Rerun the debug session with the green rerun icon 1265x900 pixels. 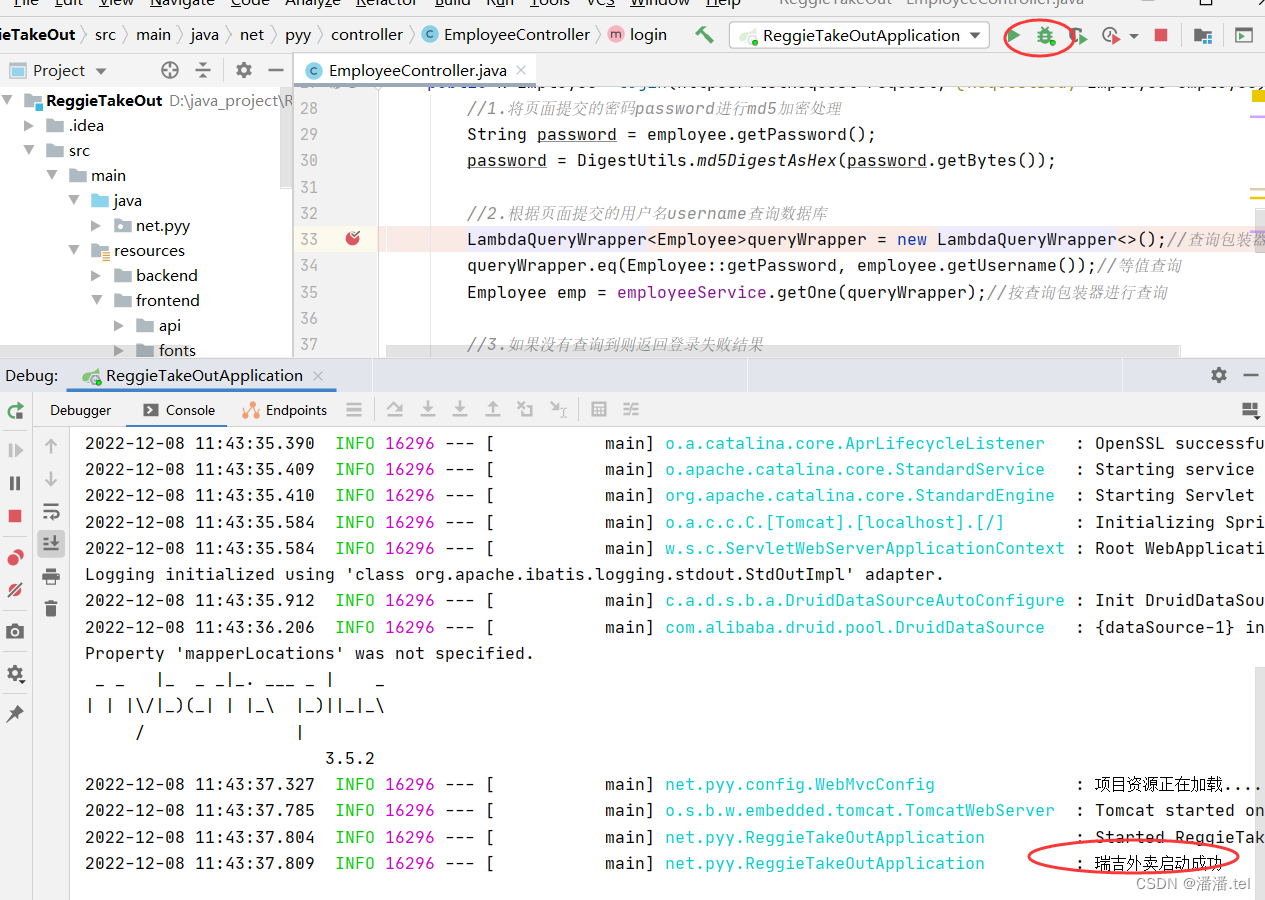pos(15,411)
